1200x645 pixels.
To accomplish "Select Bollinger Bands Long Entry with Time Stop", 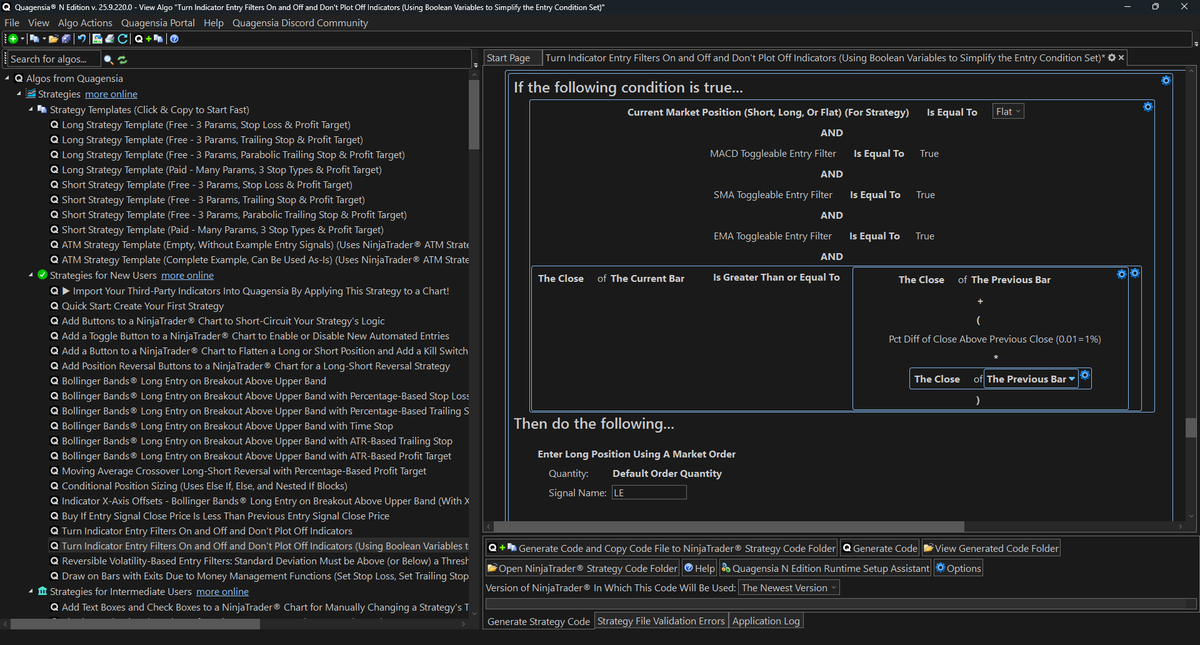I will point(222,426).
